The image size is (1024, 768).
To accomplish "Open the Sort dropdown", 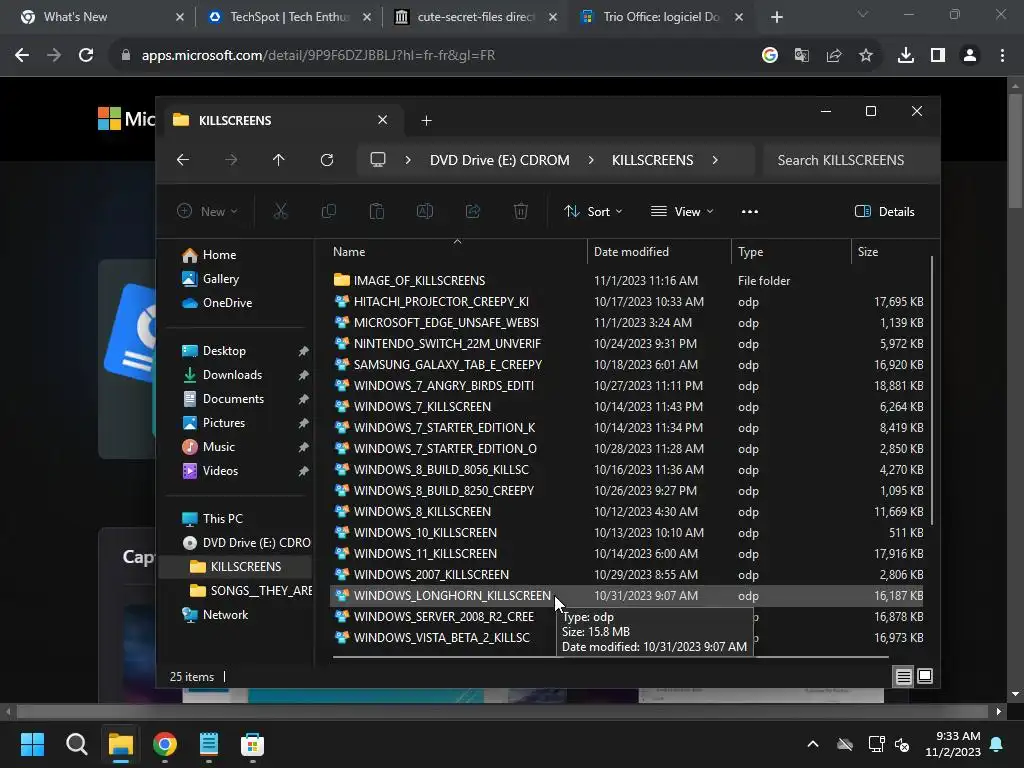I will pos(594,212).
